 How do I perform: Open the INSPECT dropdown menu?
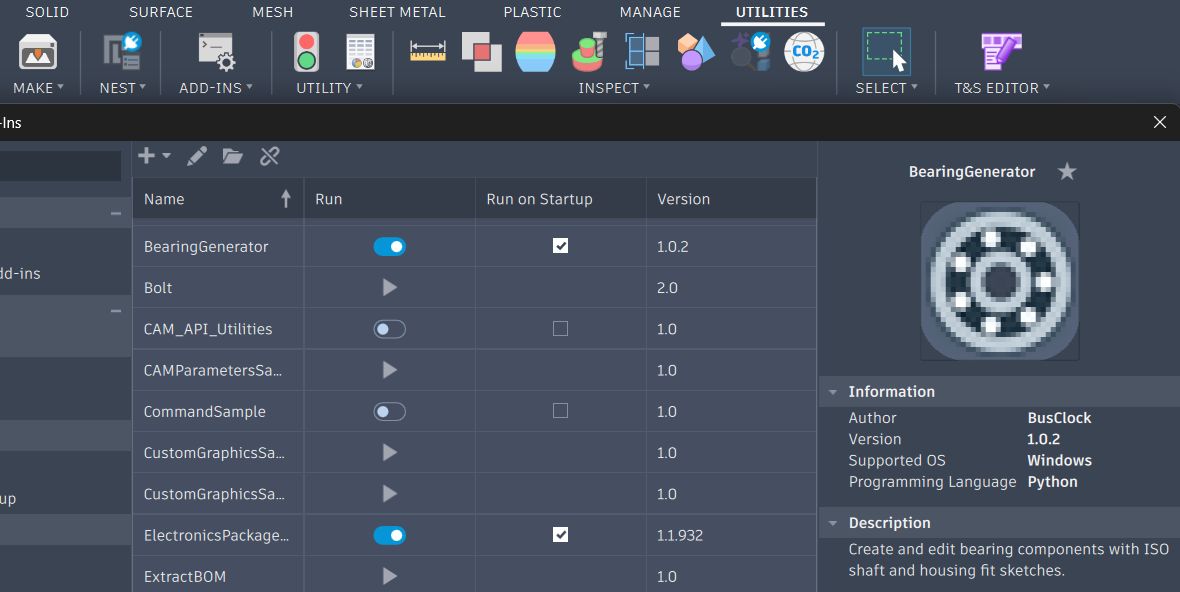[614, 88]
